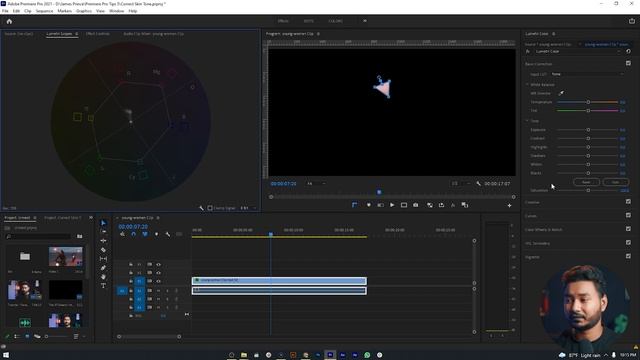The image size is (640, 360).
Task: Select the Ripple Edit tool
Action: [103, 240]
